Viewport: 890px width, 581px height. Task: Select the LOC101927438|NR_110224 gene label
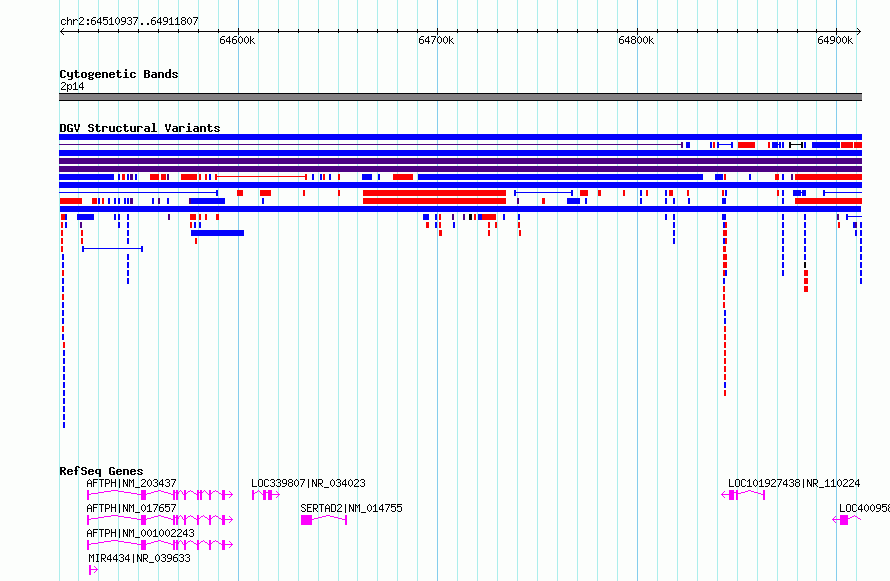794,483
